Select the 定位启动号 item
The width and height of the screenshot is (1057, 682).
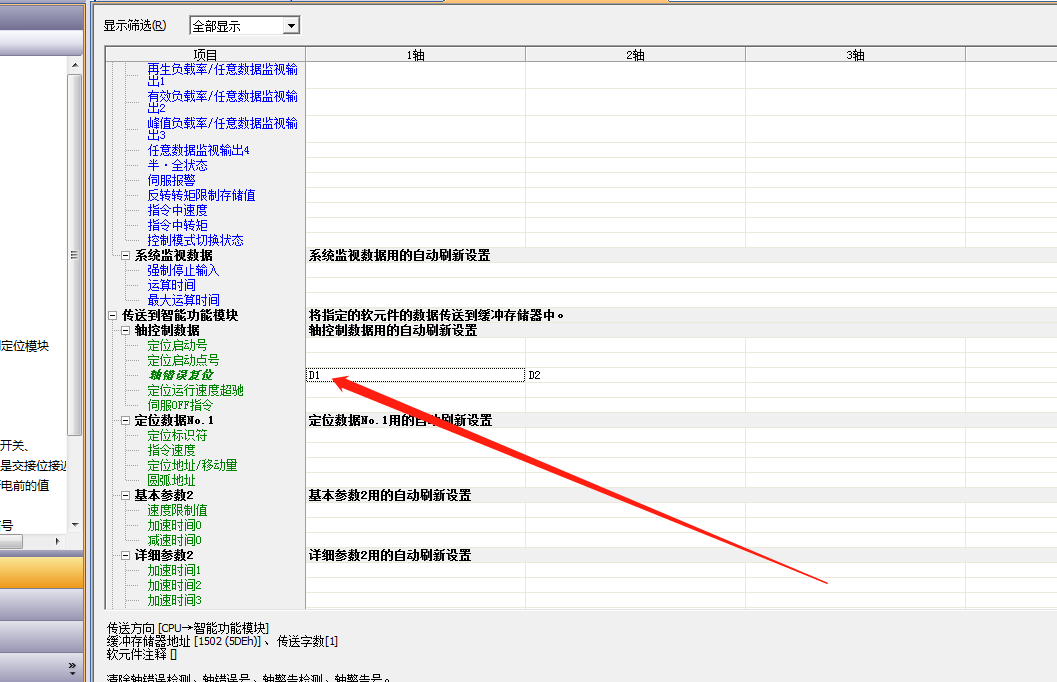[177, 345]
